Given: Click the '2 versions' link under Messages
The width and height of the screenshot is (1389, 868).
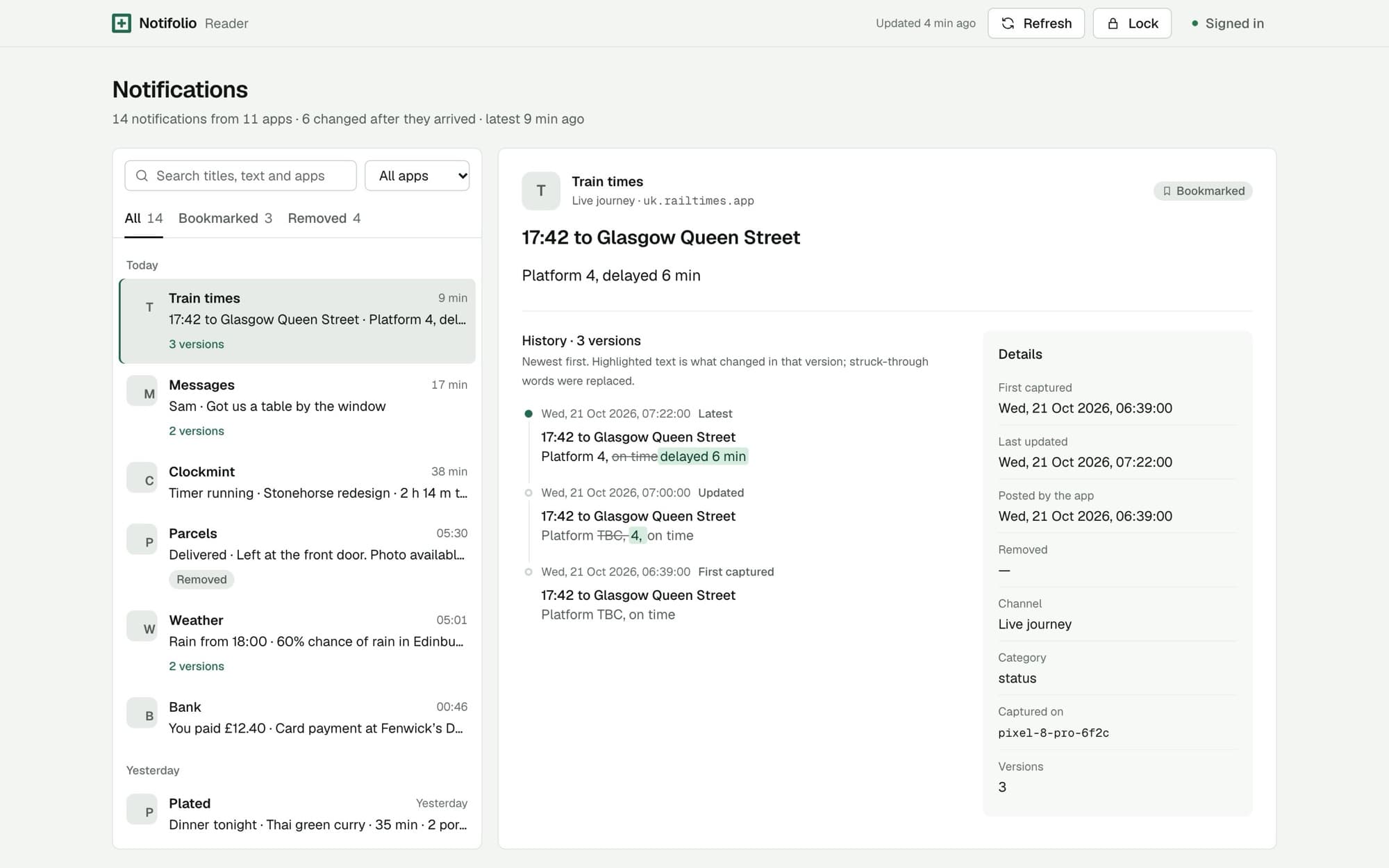Looking at the screenshot, I should click(x=197, y=431).
